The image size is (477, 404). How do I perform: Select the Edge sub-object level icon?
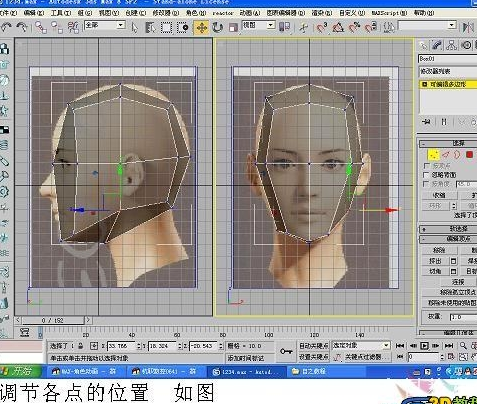(x=446, y=155)
